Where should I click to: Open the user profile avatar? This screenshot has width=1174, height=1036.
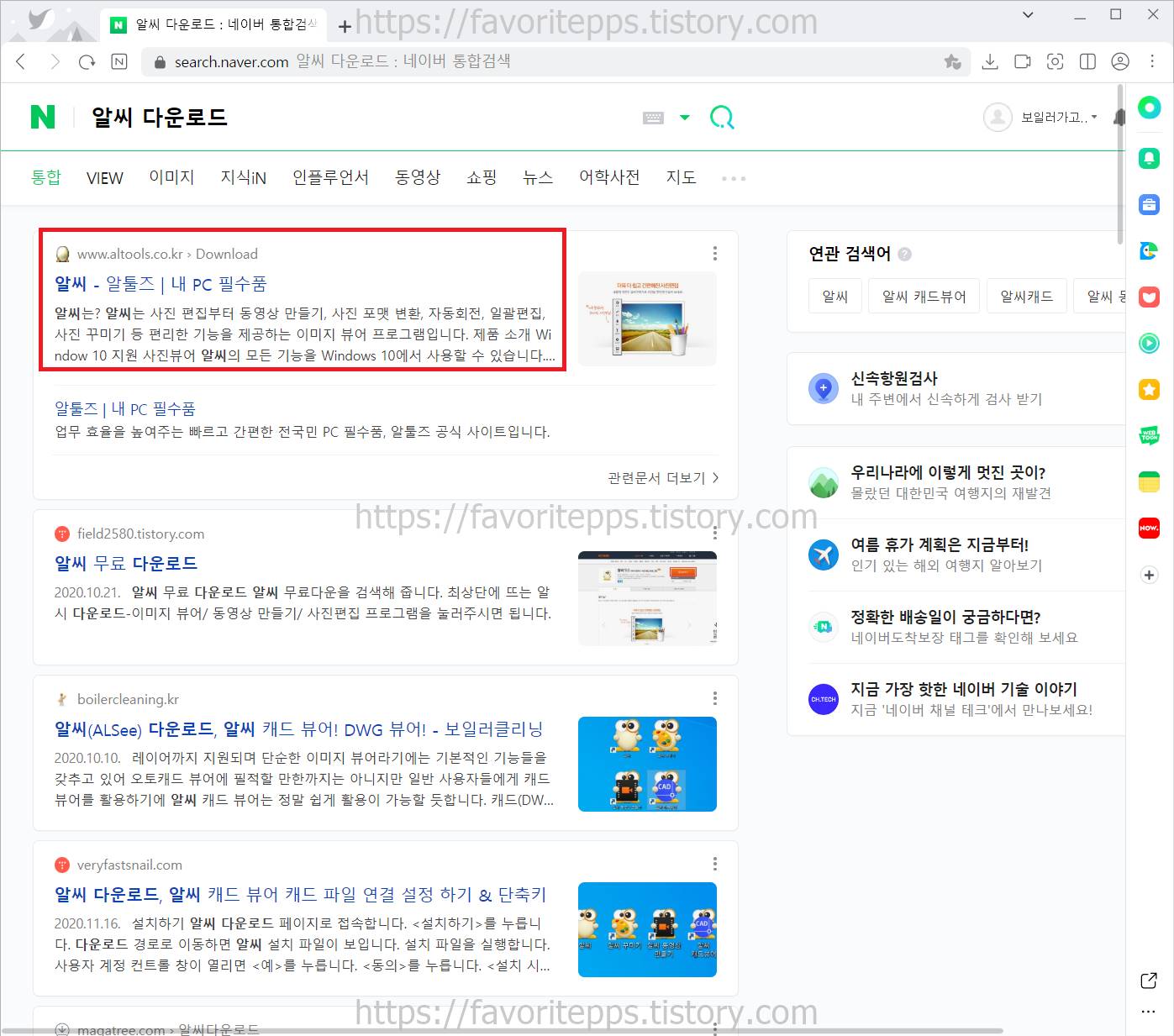(x=998, y=117)
